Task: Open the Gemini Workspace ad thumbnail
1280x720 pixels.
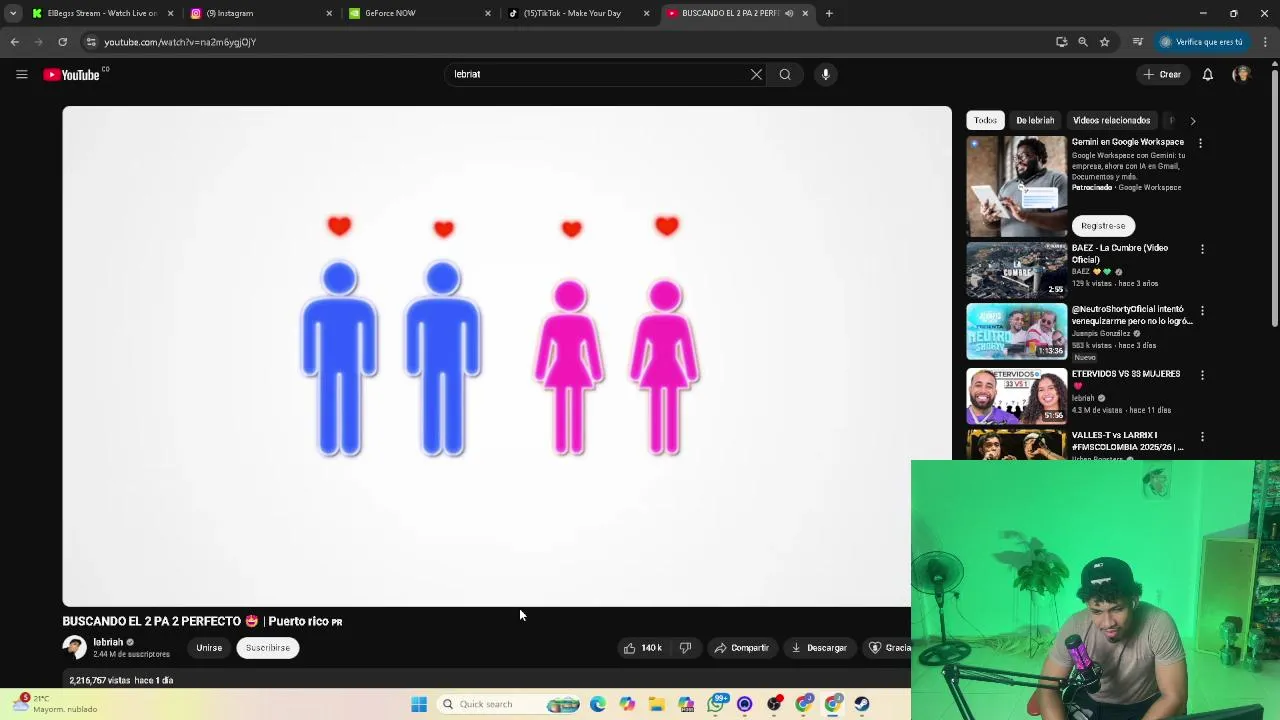Action: click(x=1016, y=186)
